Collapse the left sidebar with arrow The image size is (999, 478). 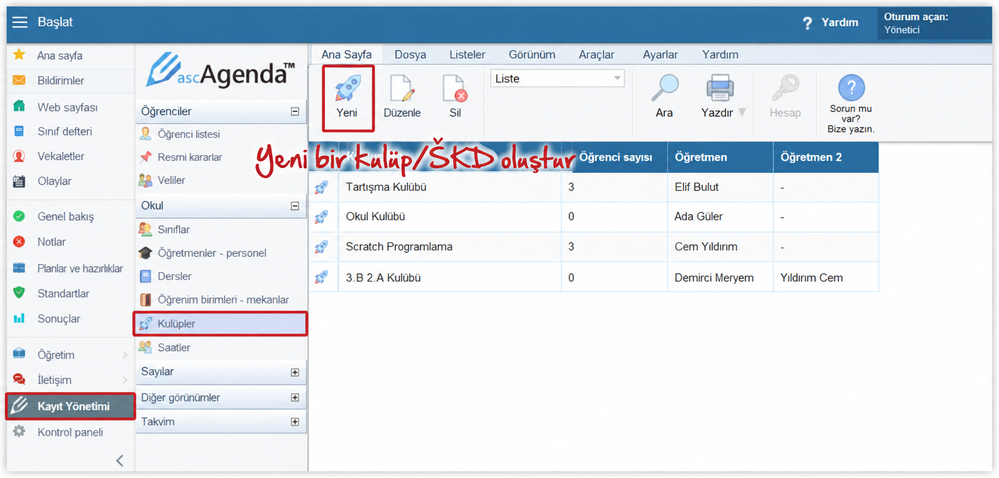click(x=120, y=460)
